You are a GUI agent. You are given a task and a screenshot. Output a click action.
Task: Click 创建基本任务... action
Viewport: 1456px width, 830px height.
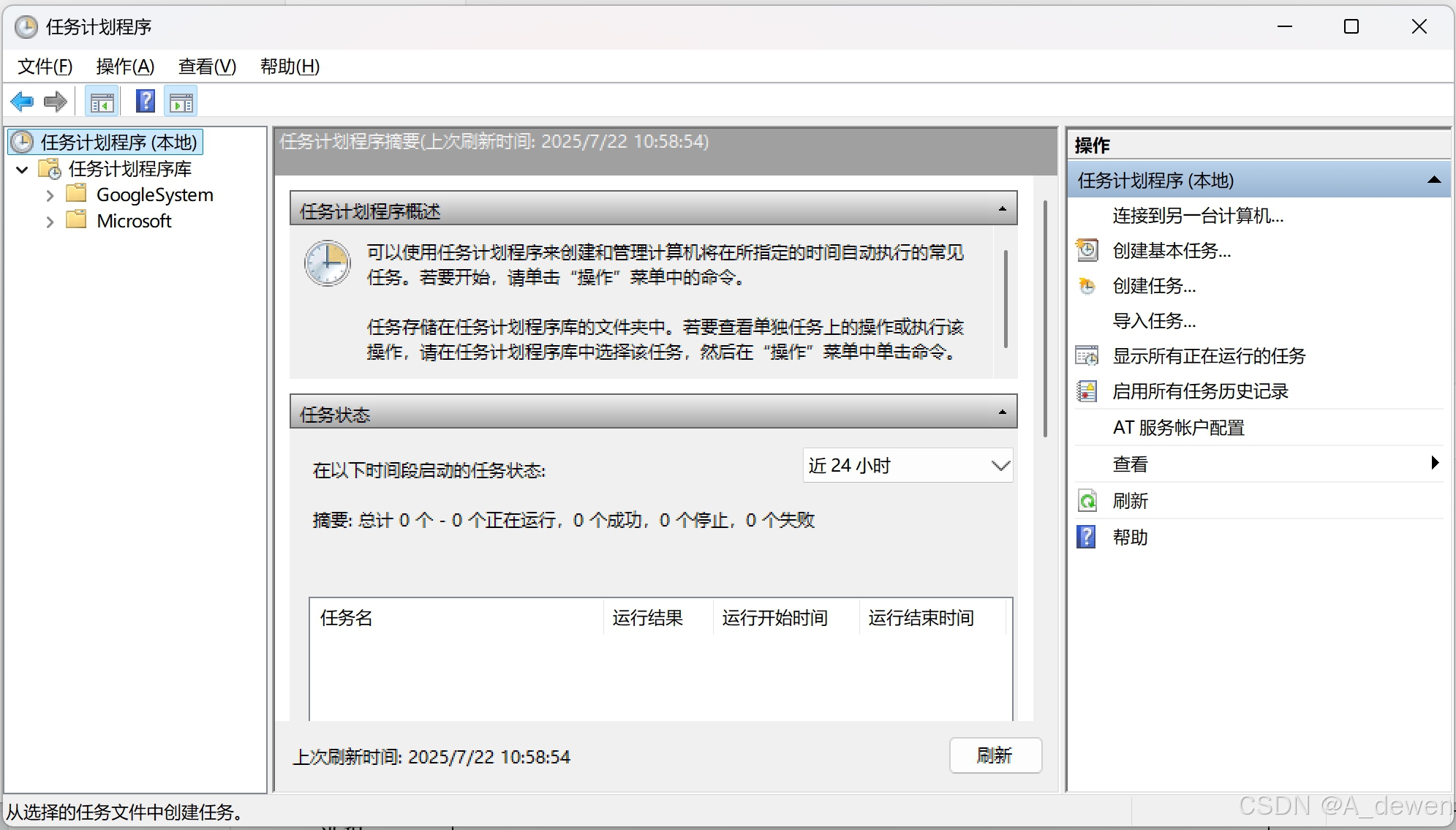click(1172, 251)
